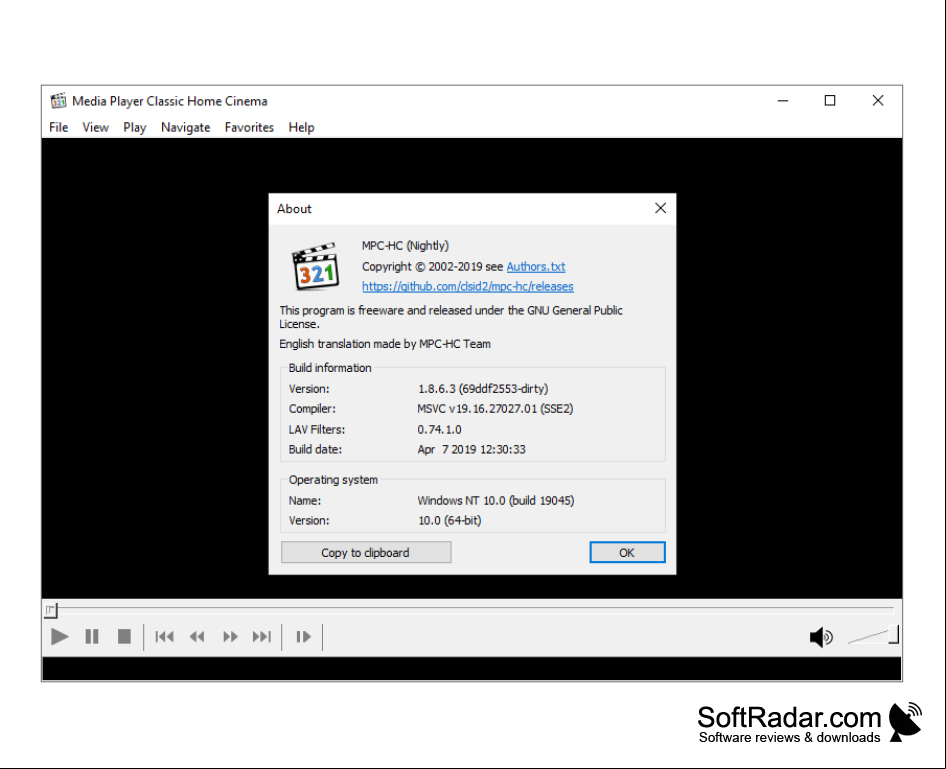Viewport: 946px width, 769px height.
Task: Open the Play menu
Action: coord(135,127)
